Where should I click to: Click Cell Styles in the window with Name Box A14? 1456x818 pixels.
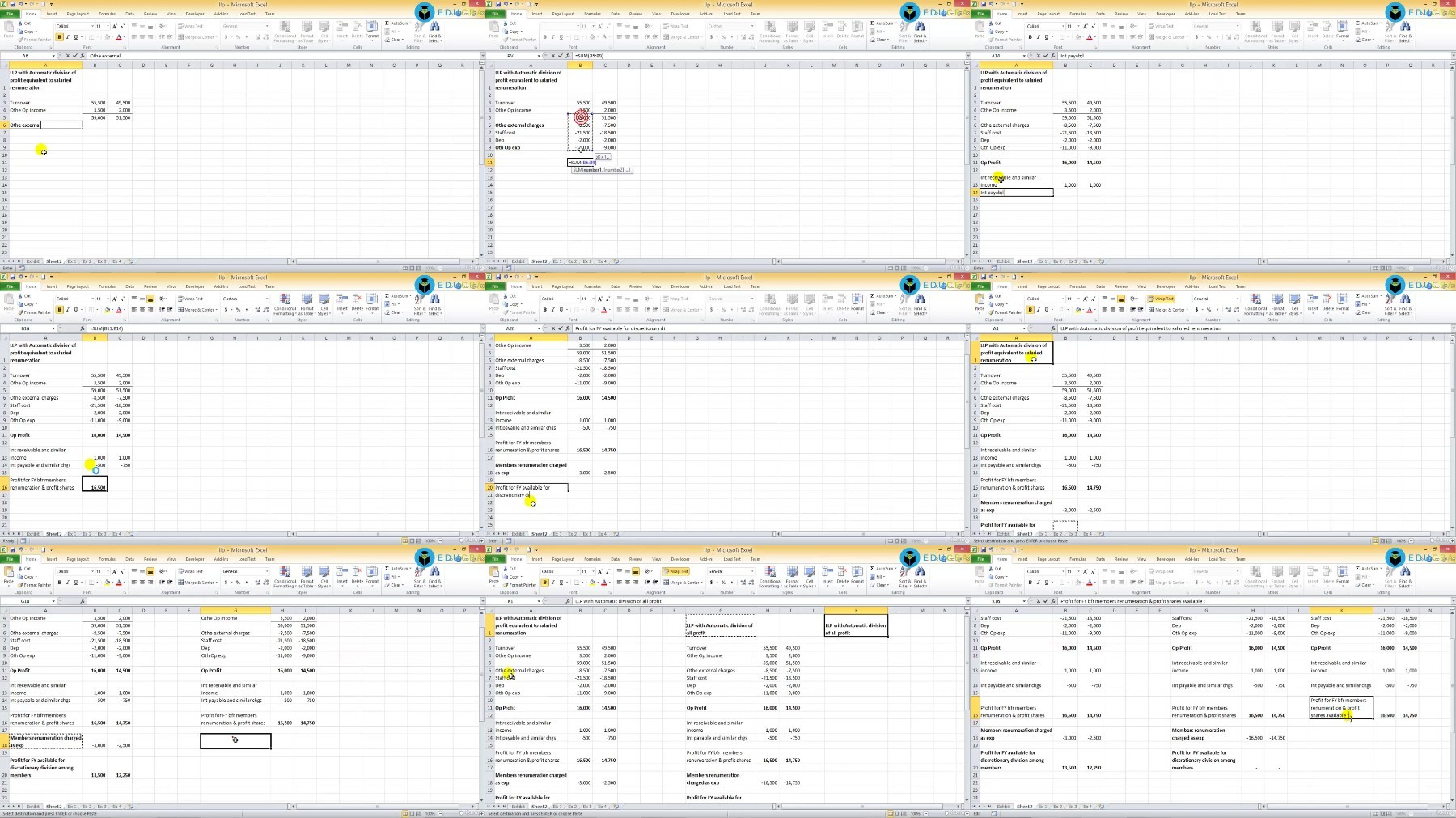[1294, 32]
